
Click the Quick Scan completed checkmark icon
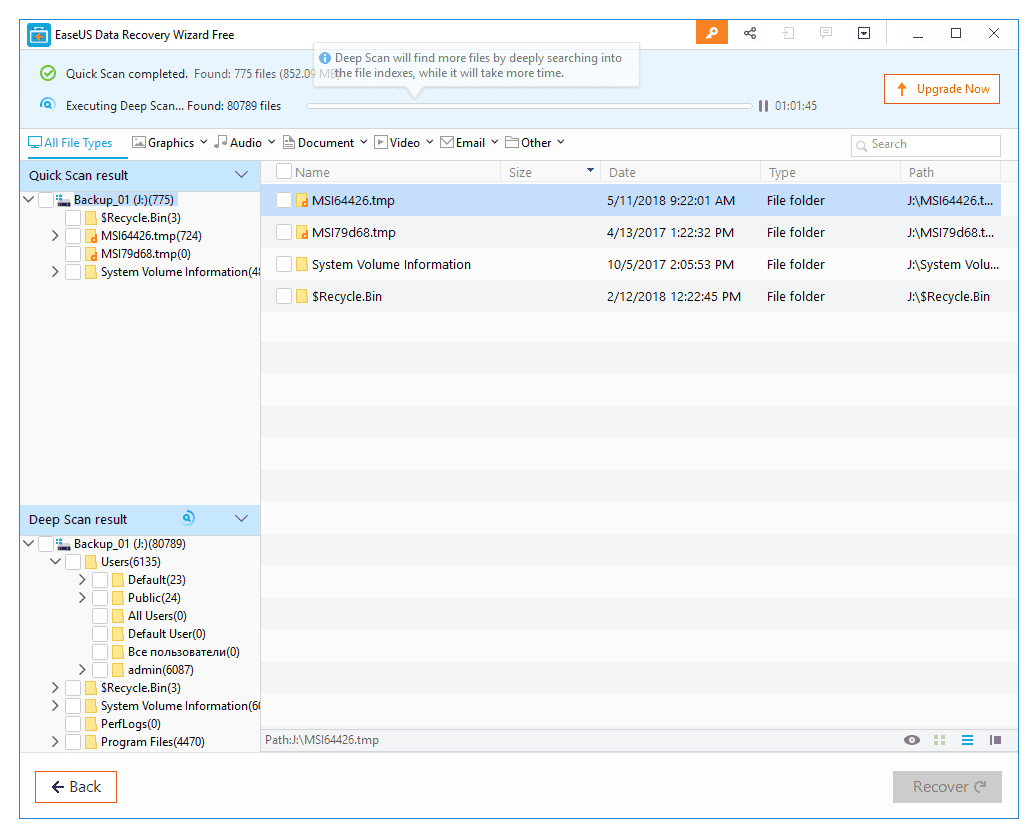48,73
